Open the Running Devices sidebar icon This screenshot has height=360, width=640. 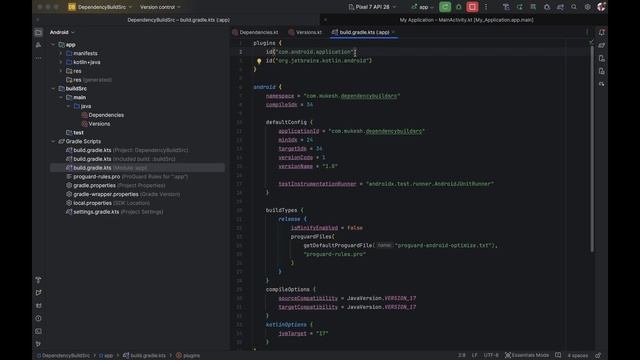[602, 71]
